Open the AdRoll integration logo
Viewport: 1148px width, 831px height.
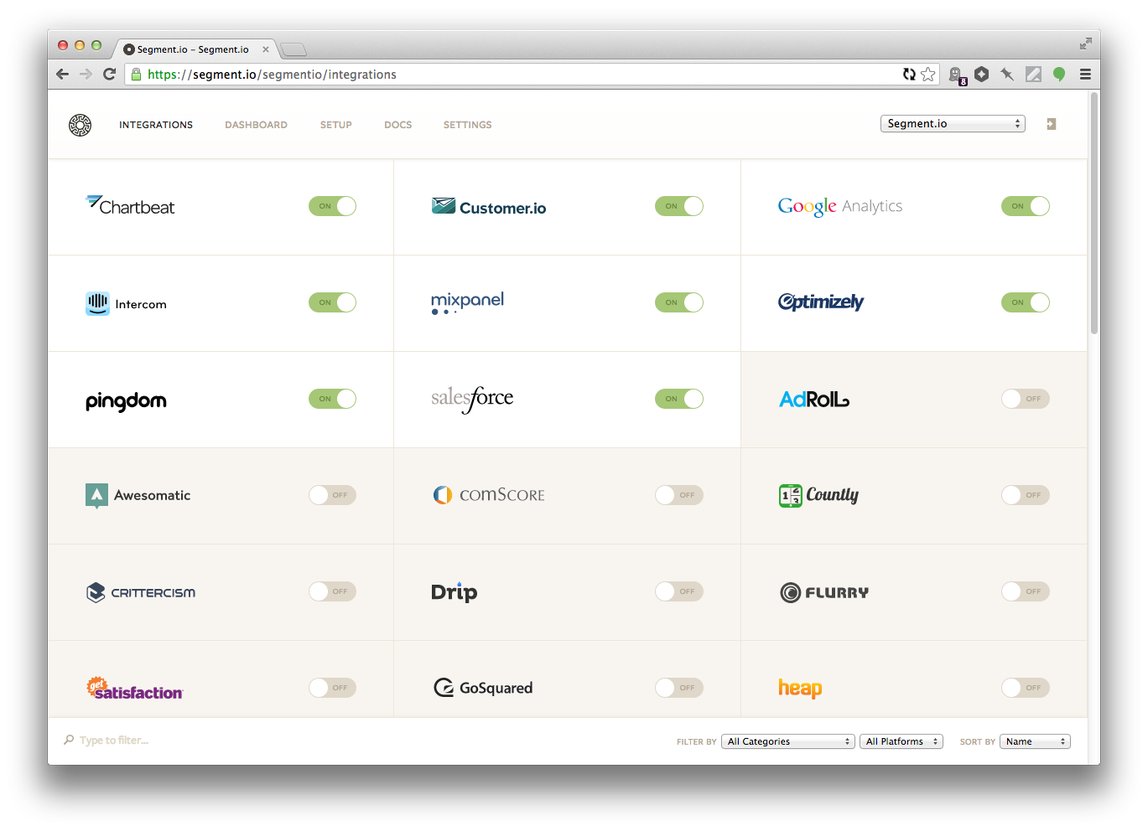(814, 399)
